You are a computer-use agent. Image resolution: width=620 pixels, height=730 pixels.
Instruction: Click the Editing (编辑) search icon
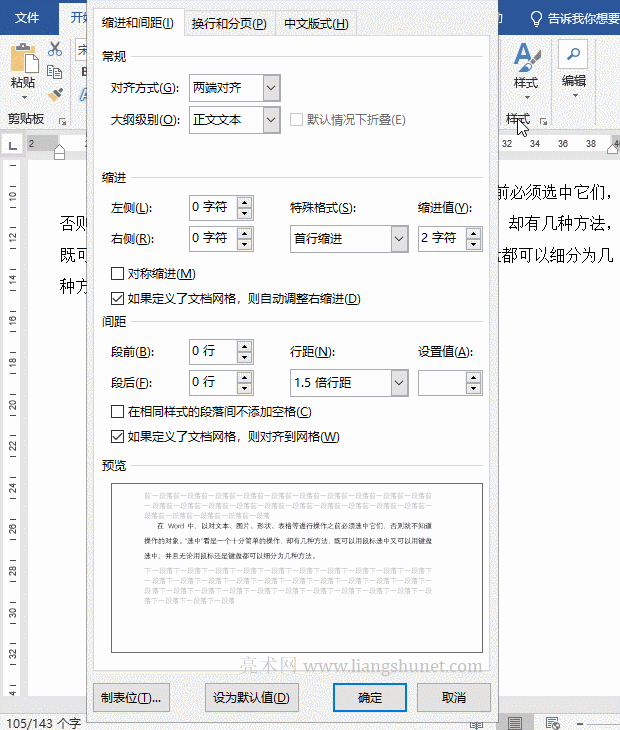tap(573, 54)
